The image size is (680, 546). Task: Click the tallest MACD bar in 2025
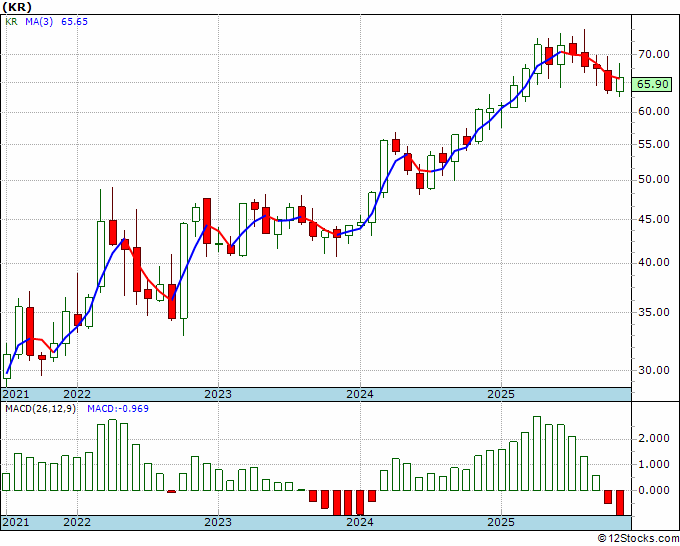537,454
